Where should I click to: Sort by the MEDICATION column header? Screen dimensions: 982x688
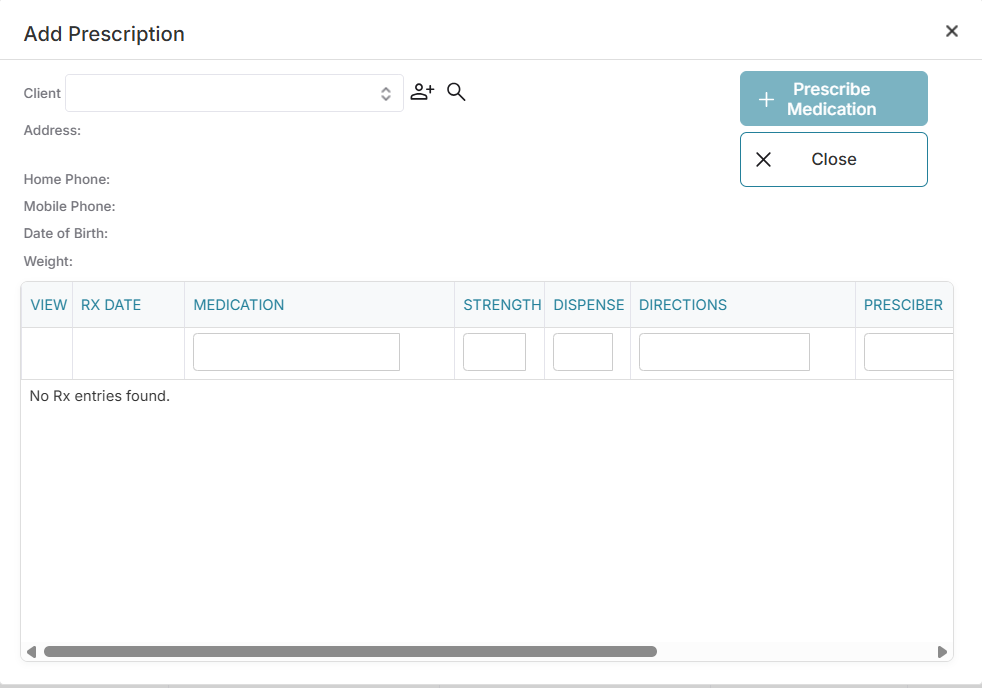click(x=239, y=305)
